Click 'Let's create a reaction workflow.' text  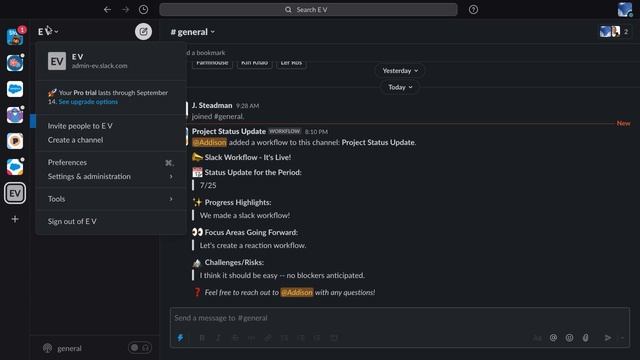click(253, 245)
